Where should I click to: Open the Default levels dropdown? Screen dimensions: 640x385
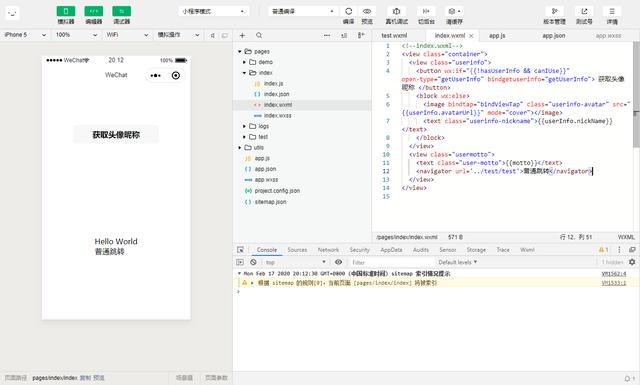point(458,262)
